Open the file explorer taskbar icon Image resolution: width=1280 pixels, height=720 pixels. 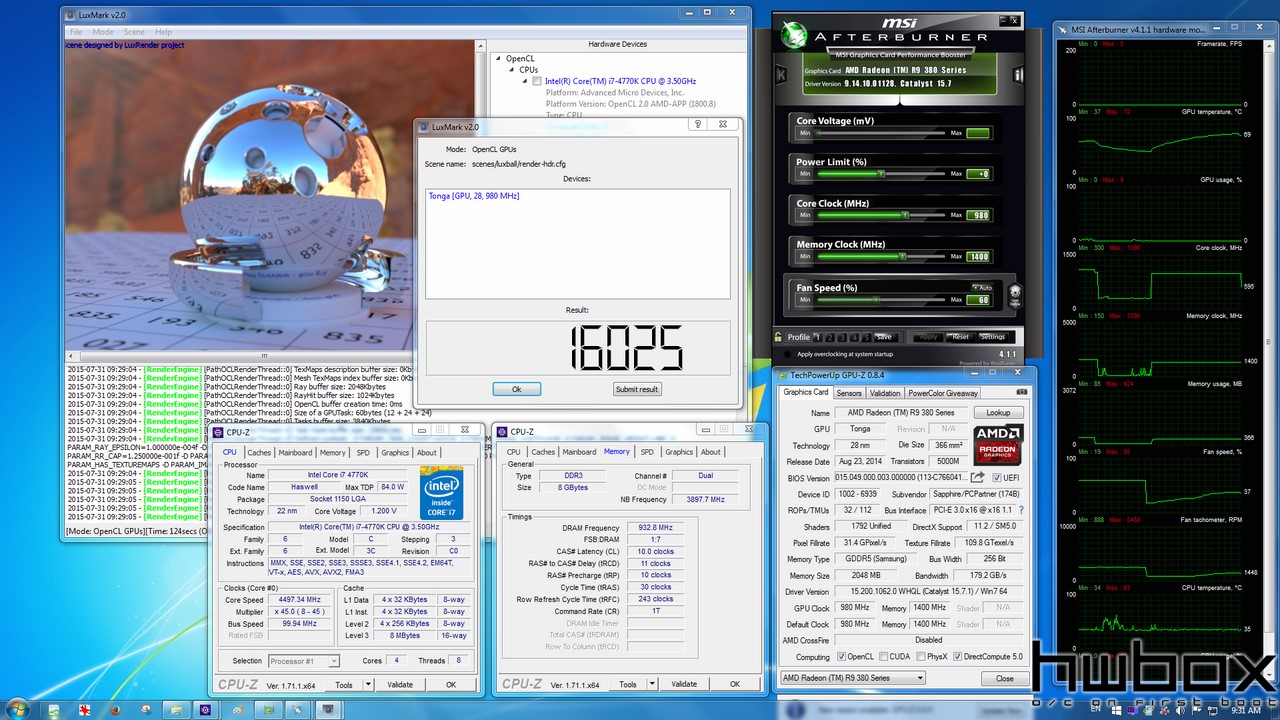[175, 710]
